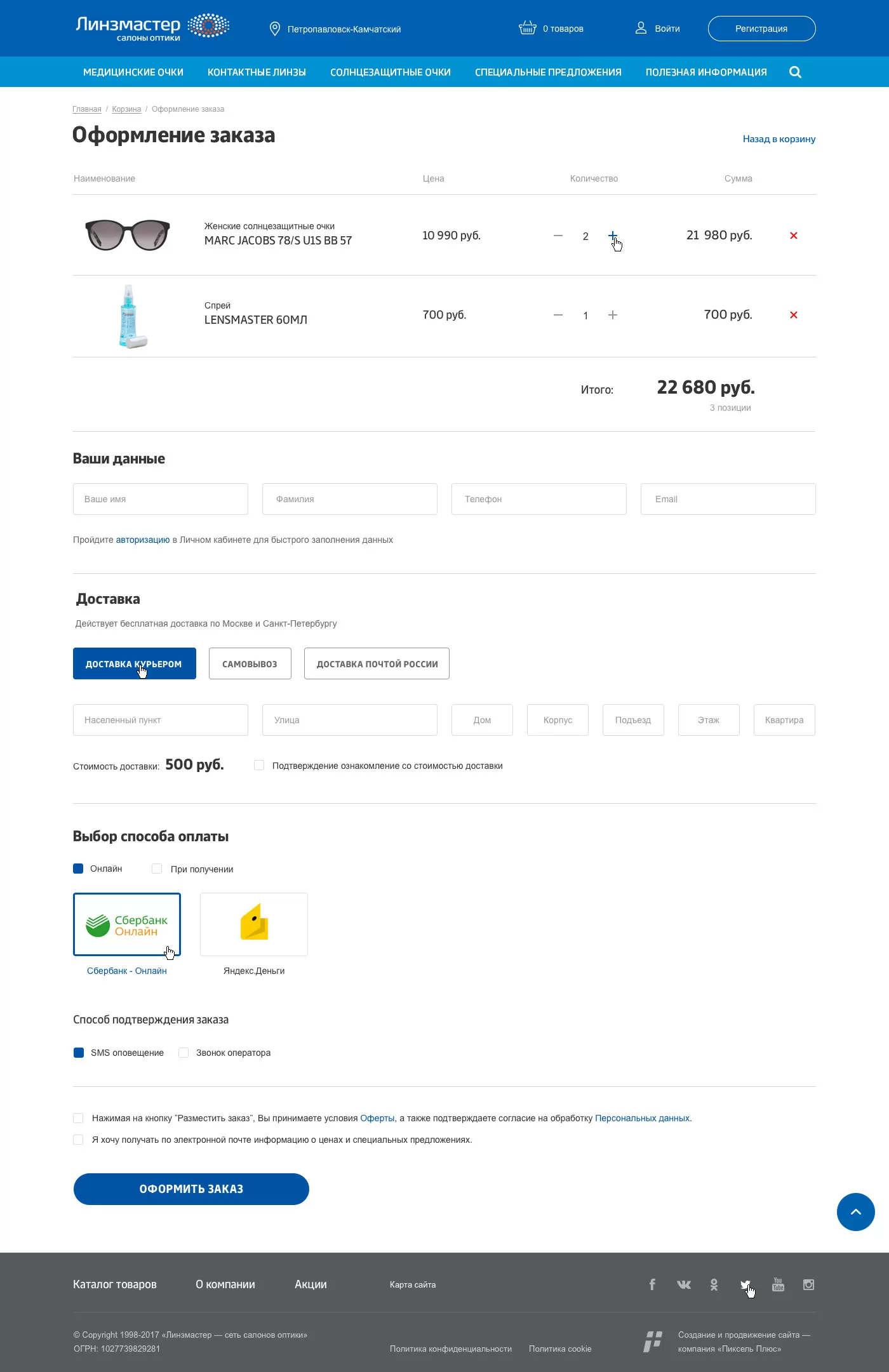Accept the Оферты terms checkbox
The image size is (889, 1372).
78,1118
